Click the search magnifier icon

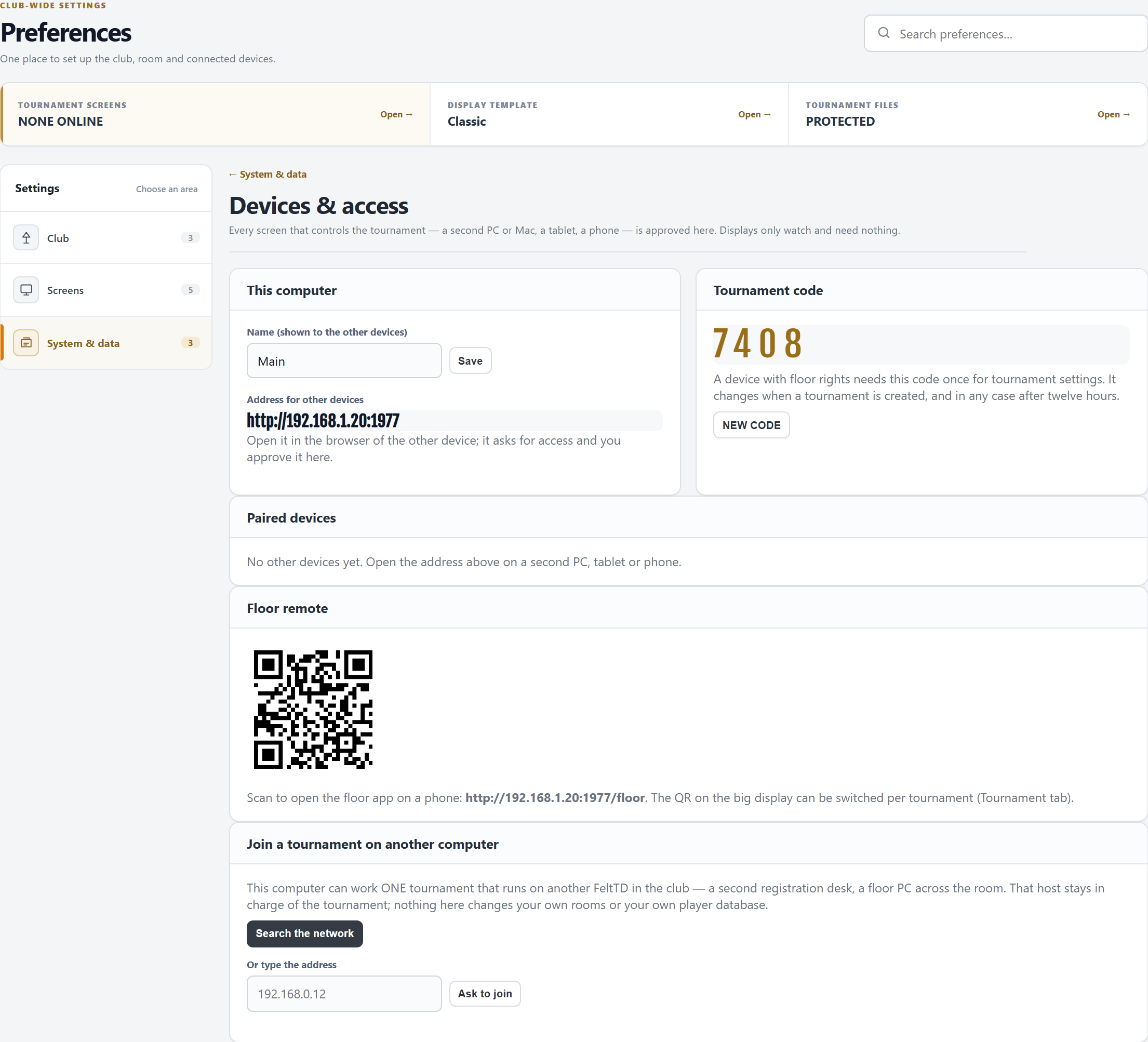coord(883,33)
